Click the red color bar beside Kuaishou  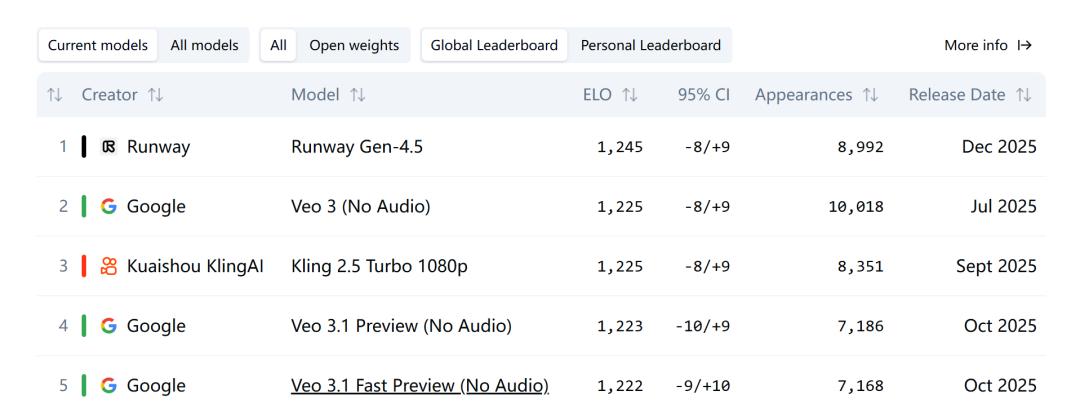pos(84,267)
